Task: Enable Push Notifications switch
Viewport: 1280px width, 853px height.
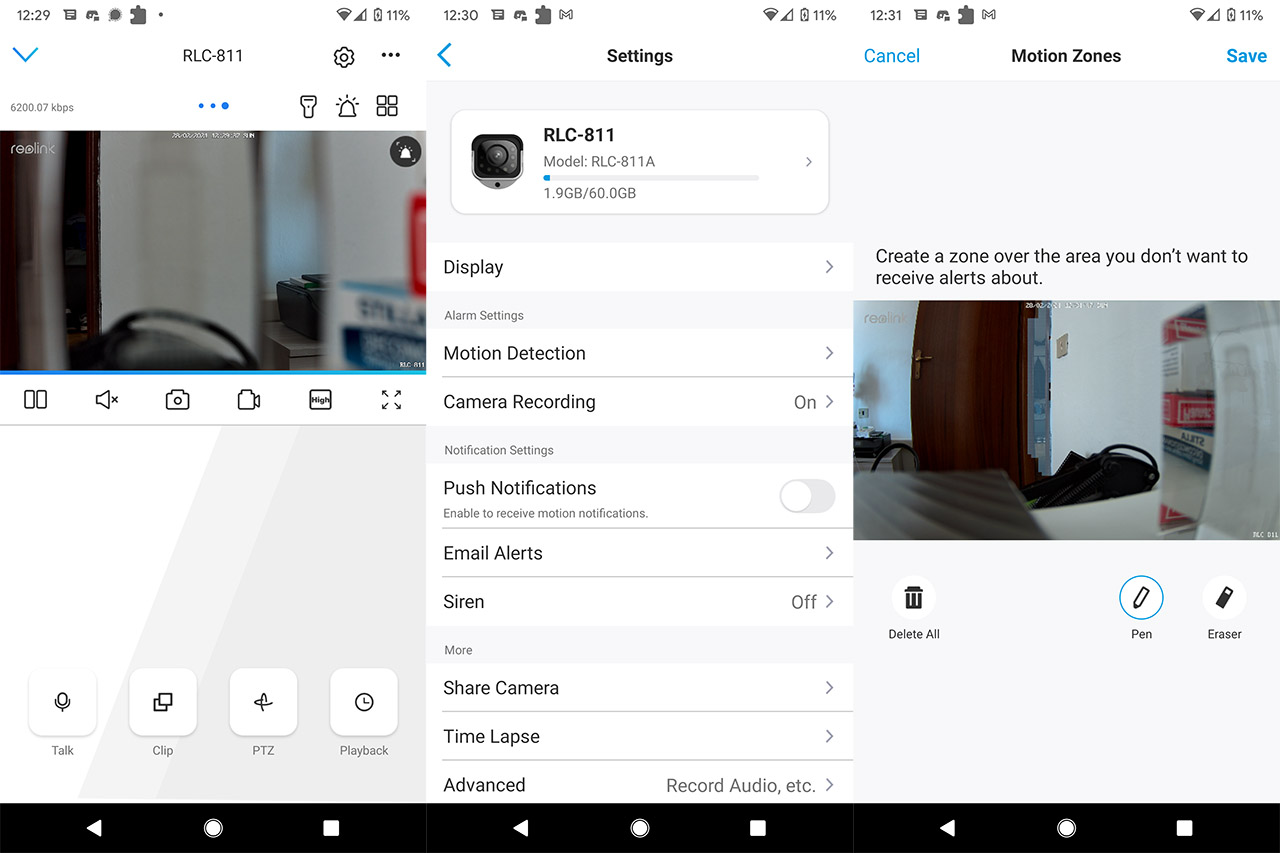Action: (807, 496)
